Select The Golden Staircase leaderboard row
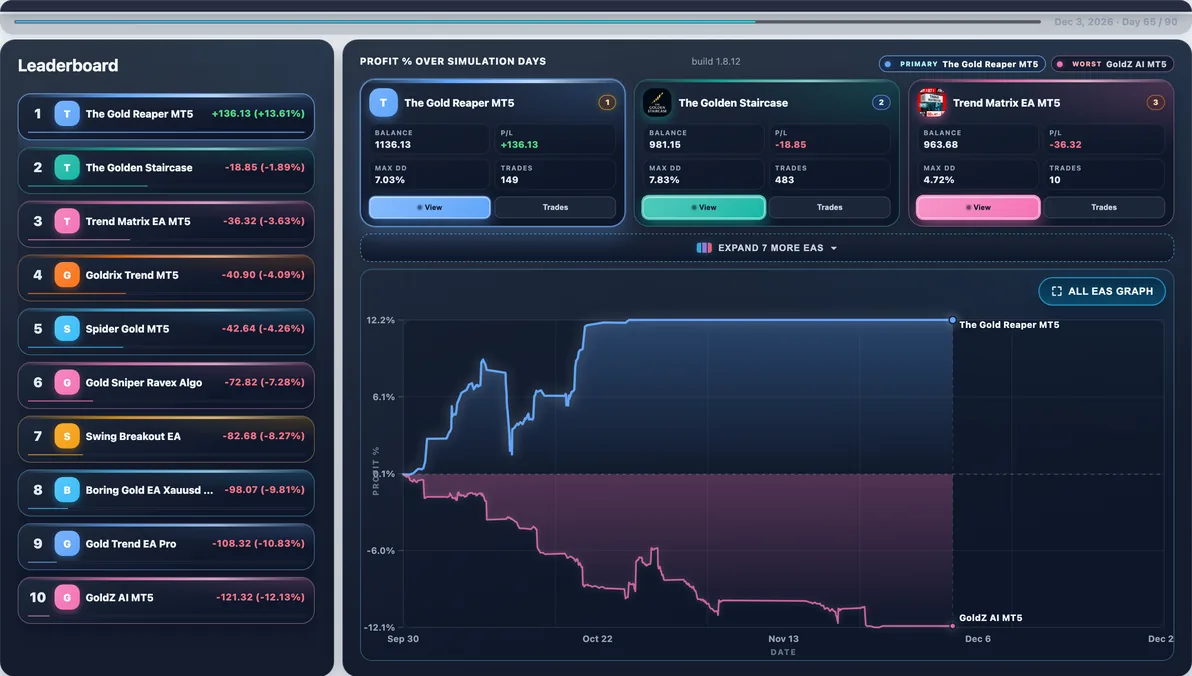The image size is (1192, 676). pos(166,170)
